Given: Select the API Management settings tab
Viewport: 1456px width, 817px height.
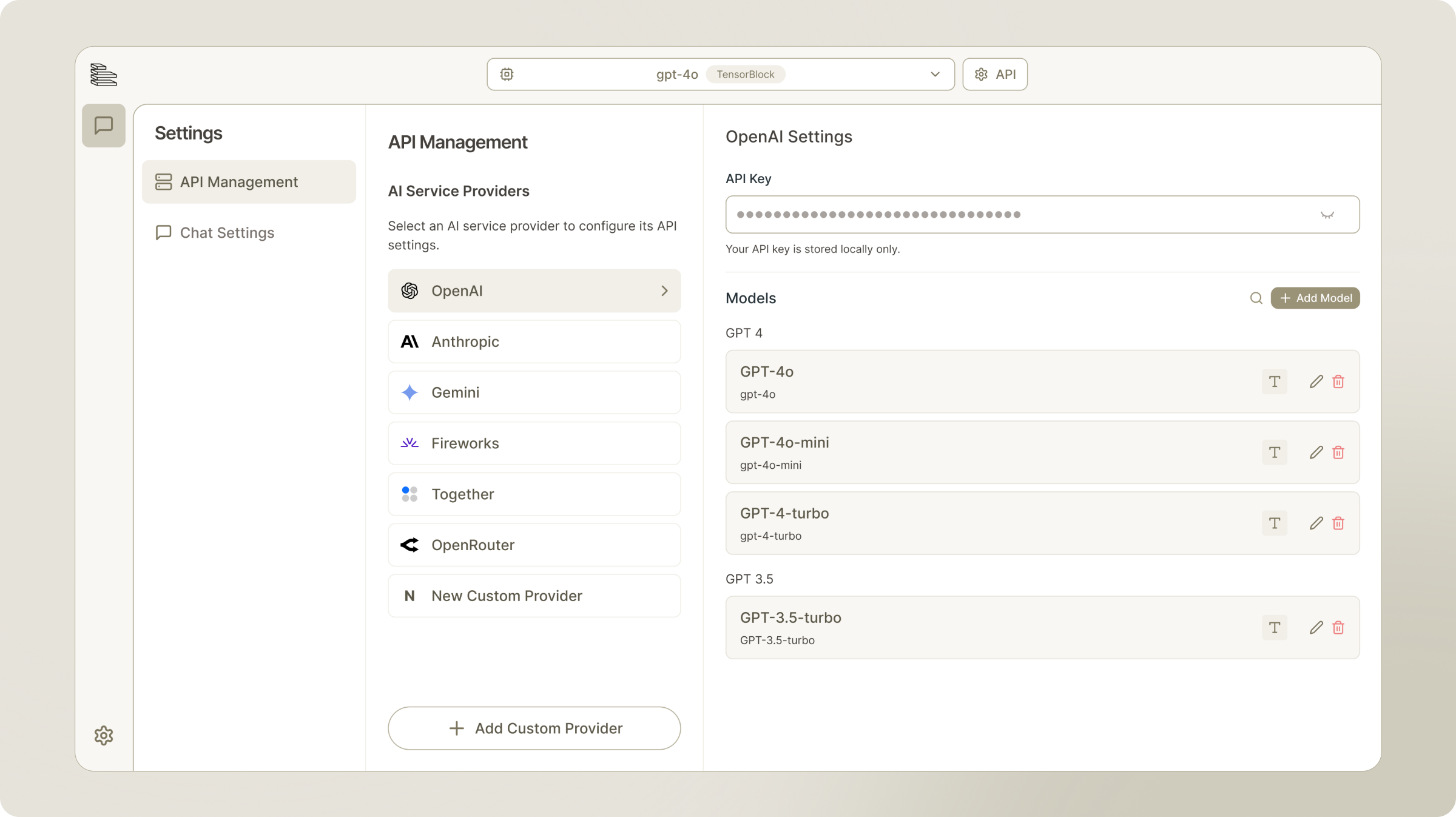Looking at the screenshot, I should coord(249,182).
